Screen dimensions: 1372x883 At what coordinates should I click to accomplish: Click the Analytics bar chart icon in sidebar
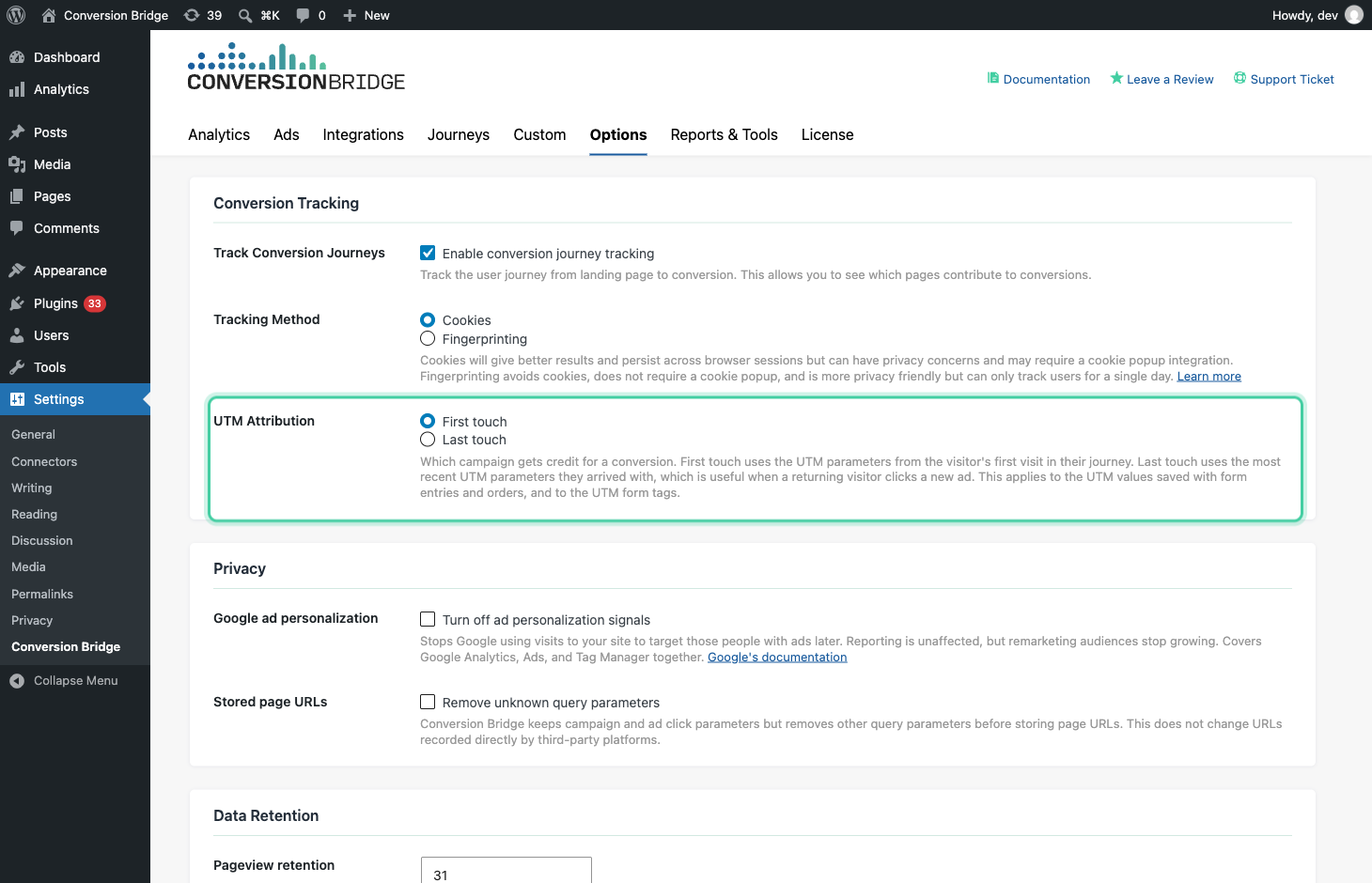[17, 89]
